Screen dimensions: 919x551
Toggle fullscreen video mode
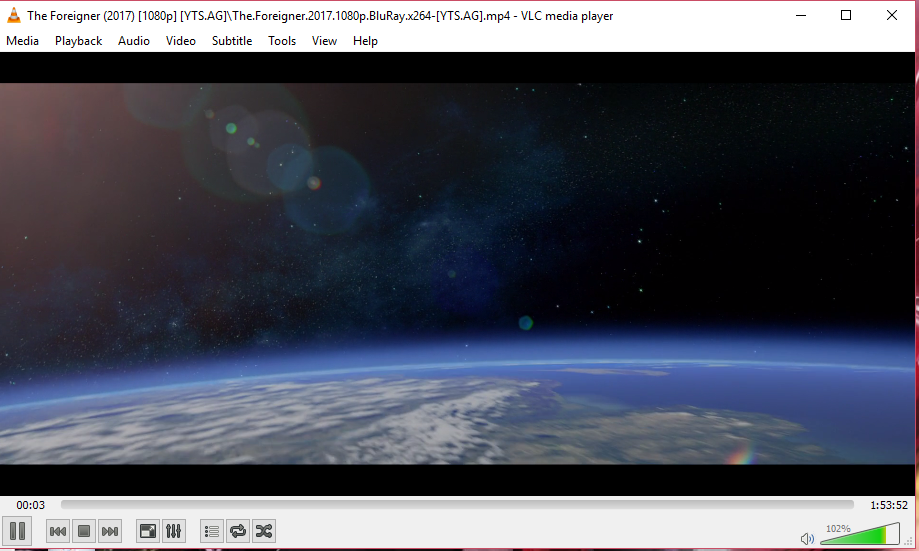148,532
